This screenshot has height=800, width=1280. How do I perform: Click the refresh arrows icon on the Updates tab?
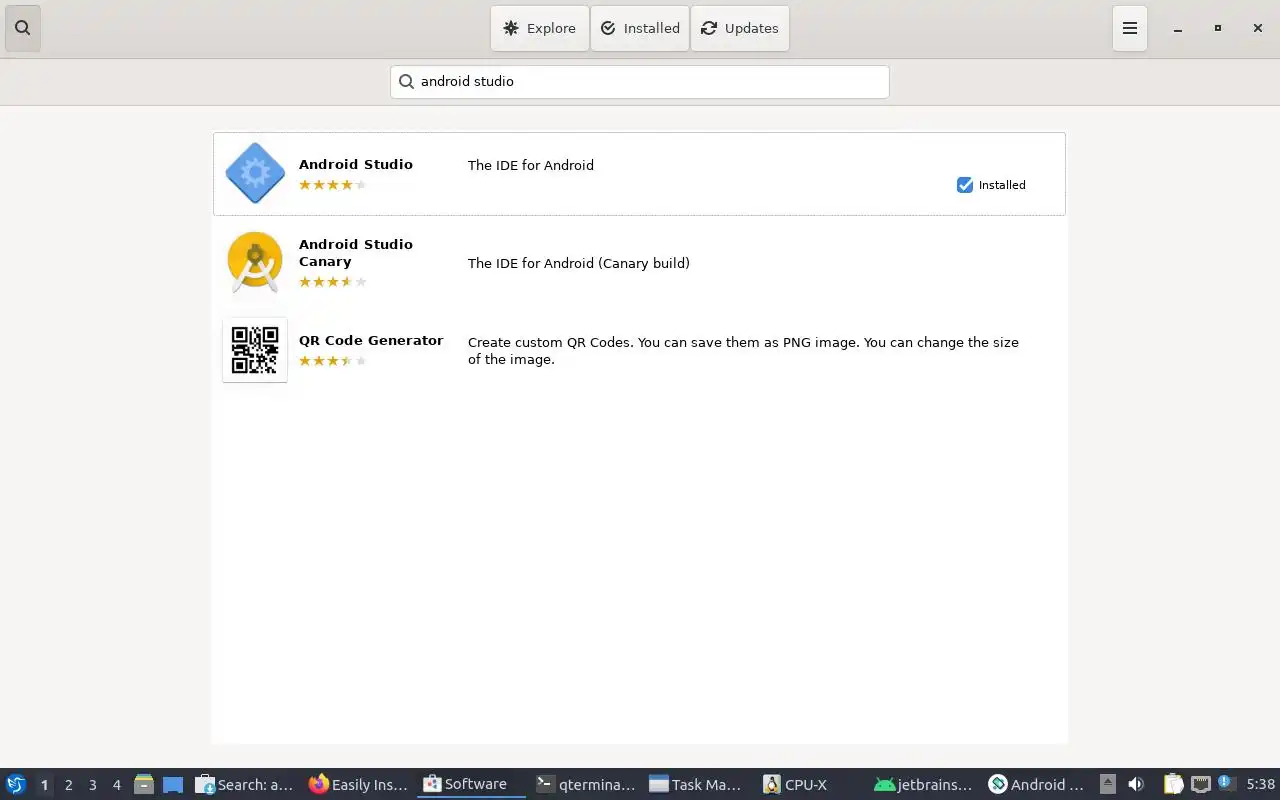click(x=709, y=28)
